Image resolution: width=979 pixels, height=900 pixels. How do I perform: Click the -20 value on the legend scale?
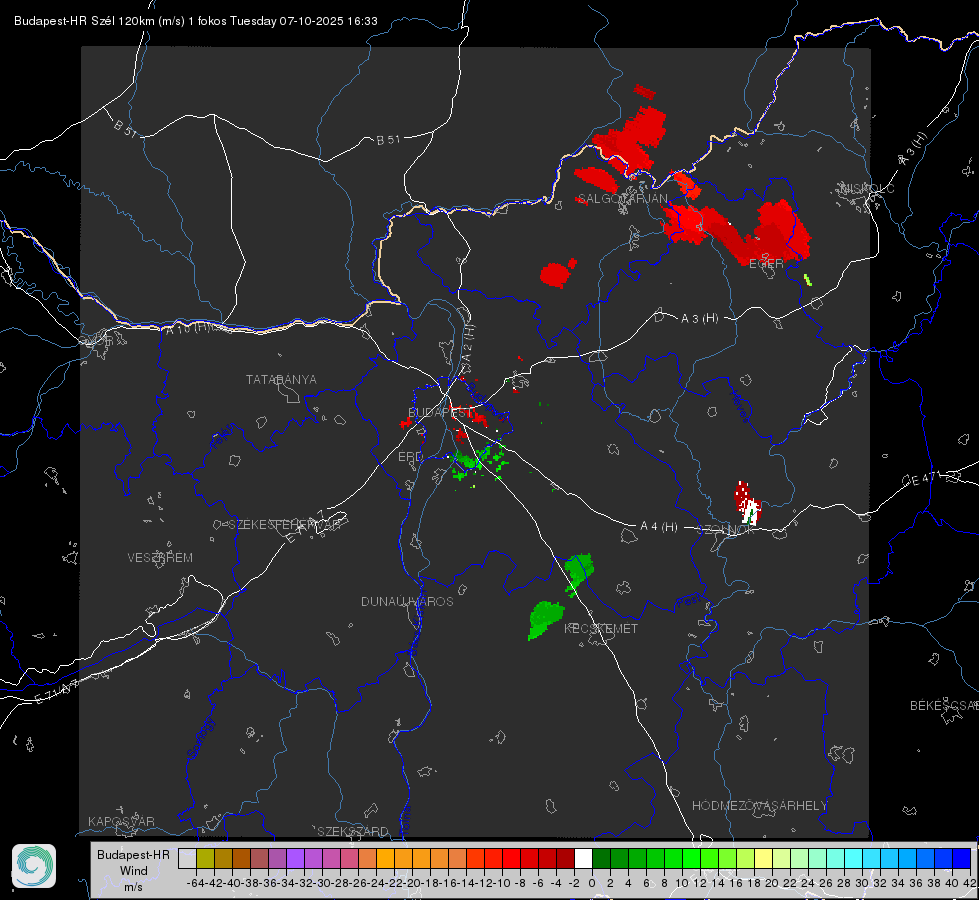412,883
